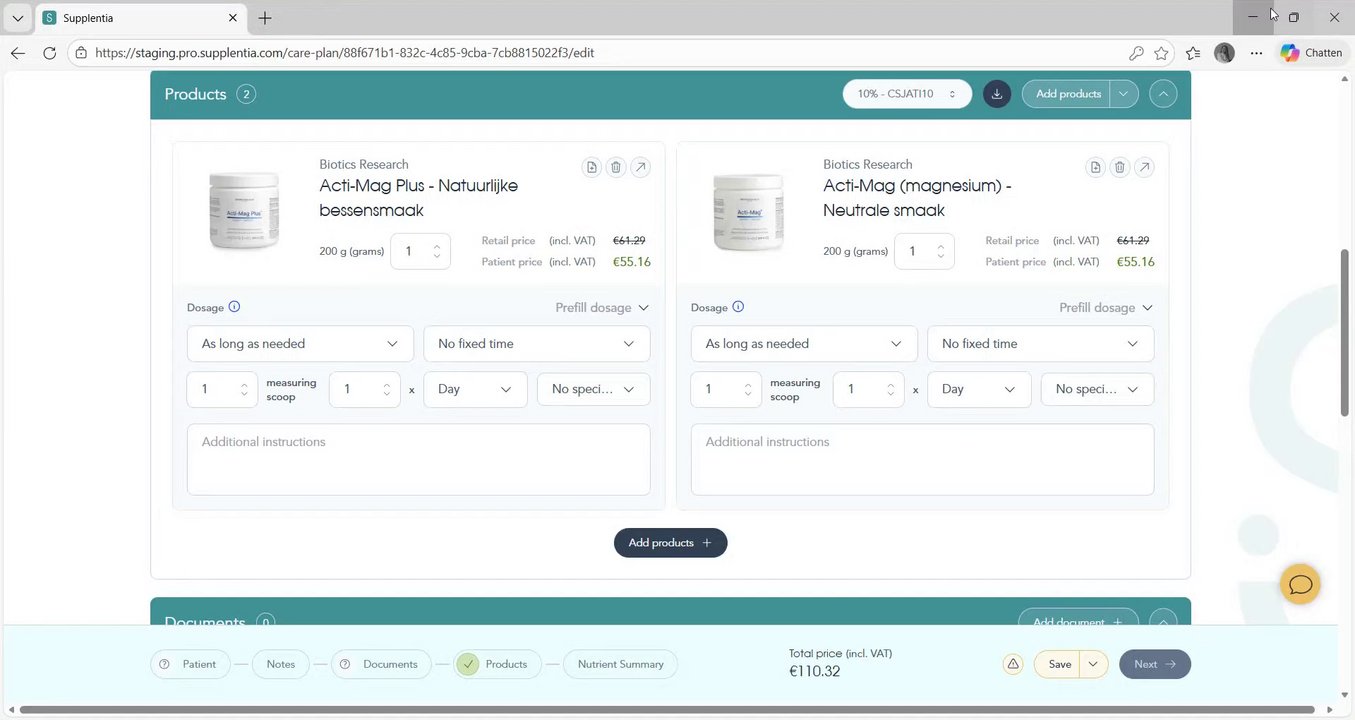Click Acti-Mag Plus product thumbnail
1355x720 pixels.
[243, 211]
